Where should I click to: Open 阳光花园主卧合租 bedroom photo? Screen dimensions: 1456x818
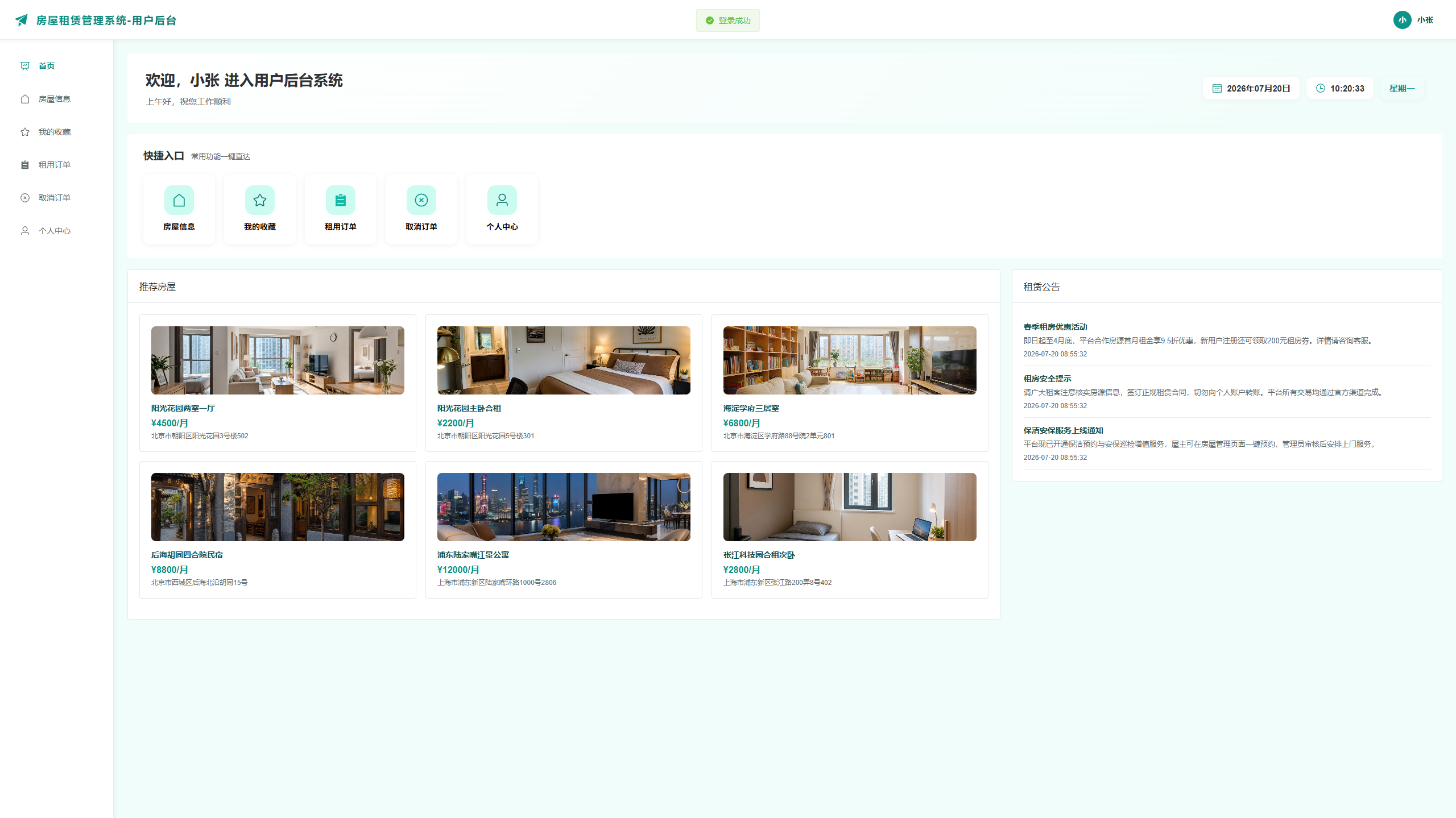pos(564,360)
